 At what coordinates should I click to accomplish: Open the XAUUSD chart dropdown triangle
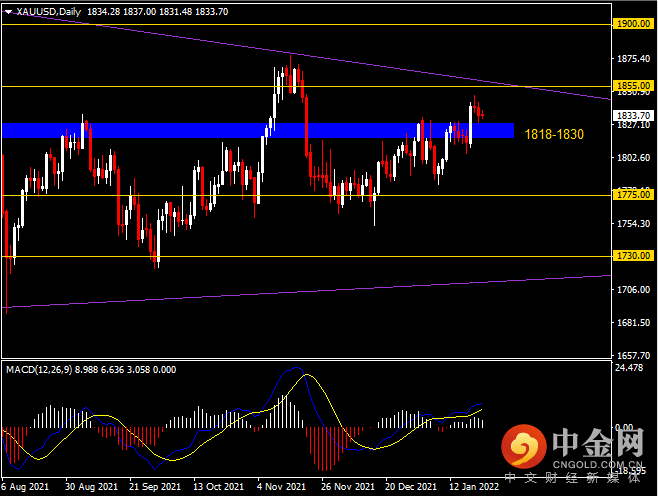pos(8,12)
